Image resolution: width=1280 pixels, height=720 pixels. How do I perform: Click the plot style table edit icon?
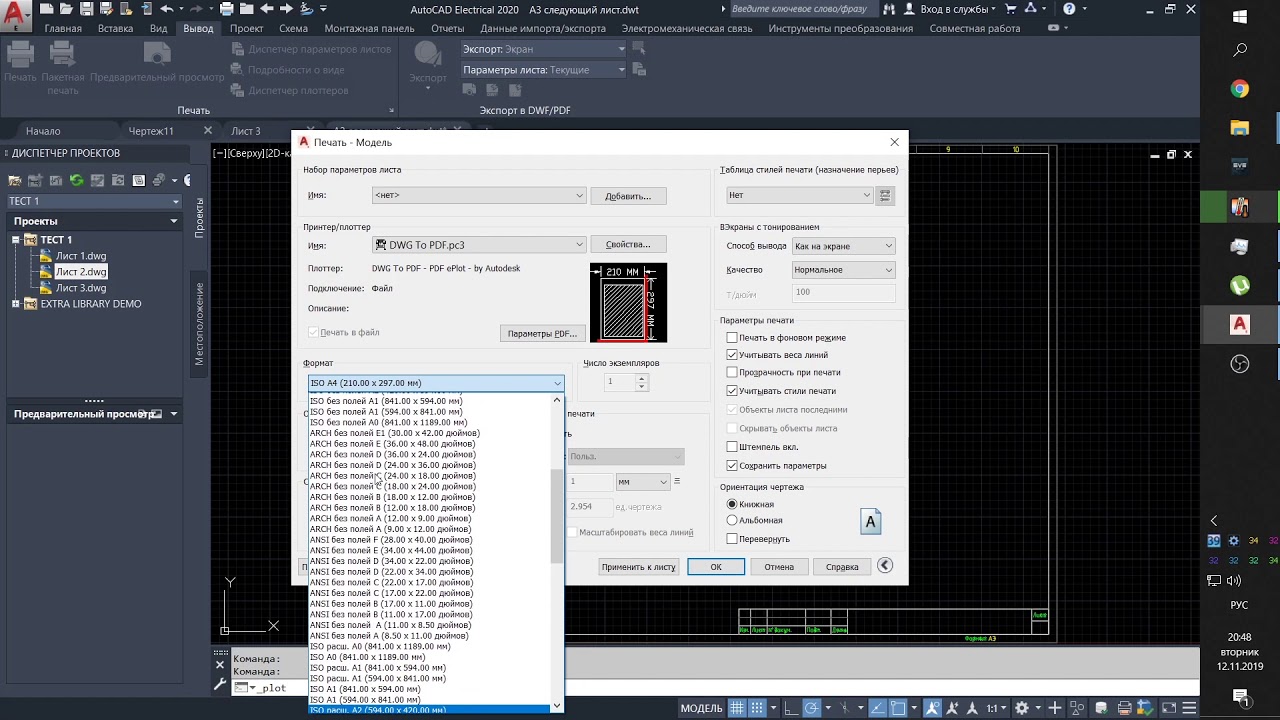click(885, 196)
